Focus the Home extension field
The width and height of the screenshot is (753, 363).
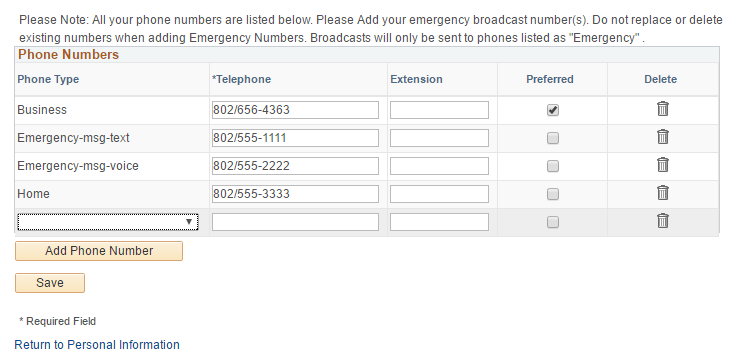[439, 194]
